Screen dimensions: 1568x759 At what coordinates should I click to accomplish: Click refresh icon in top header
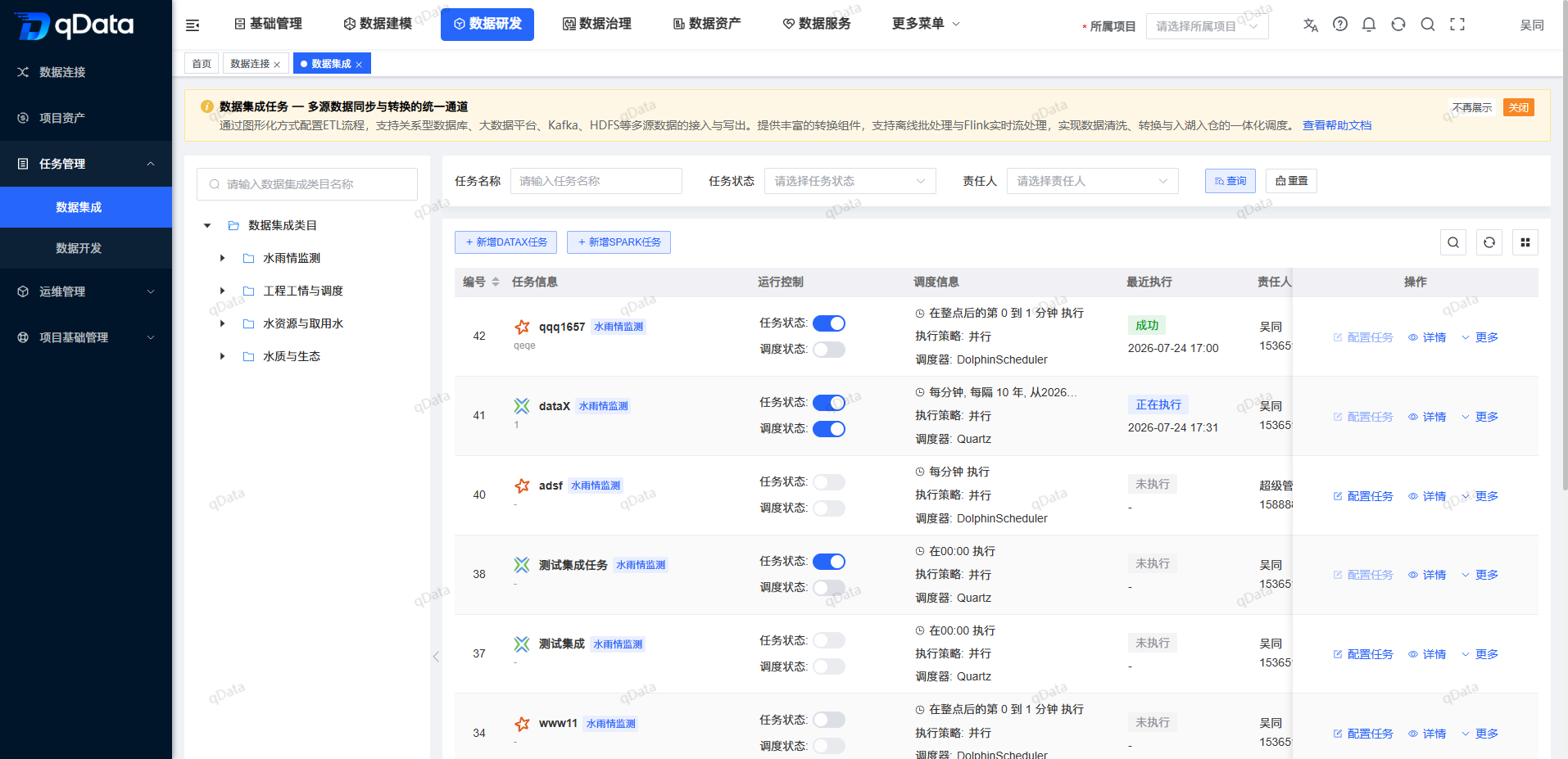point(1398,25)
